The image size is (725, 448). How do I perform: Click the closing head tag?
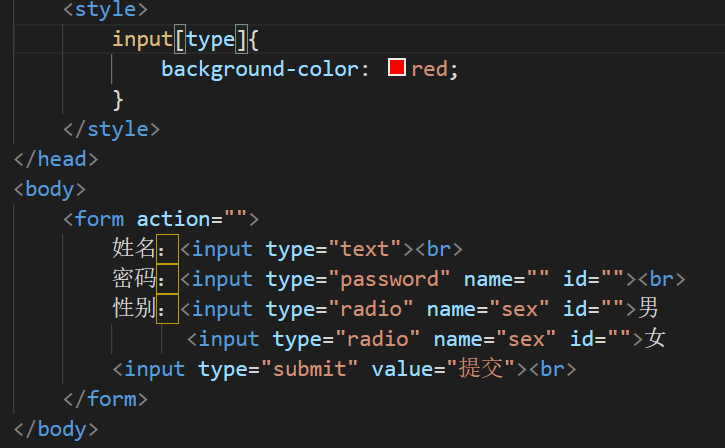coord(56,160)
